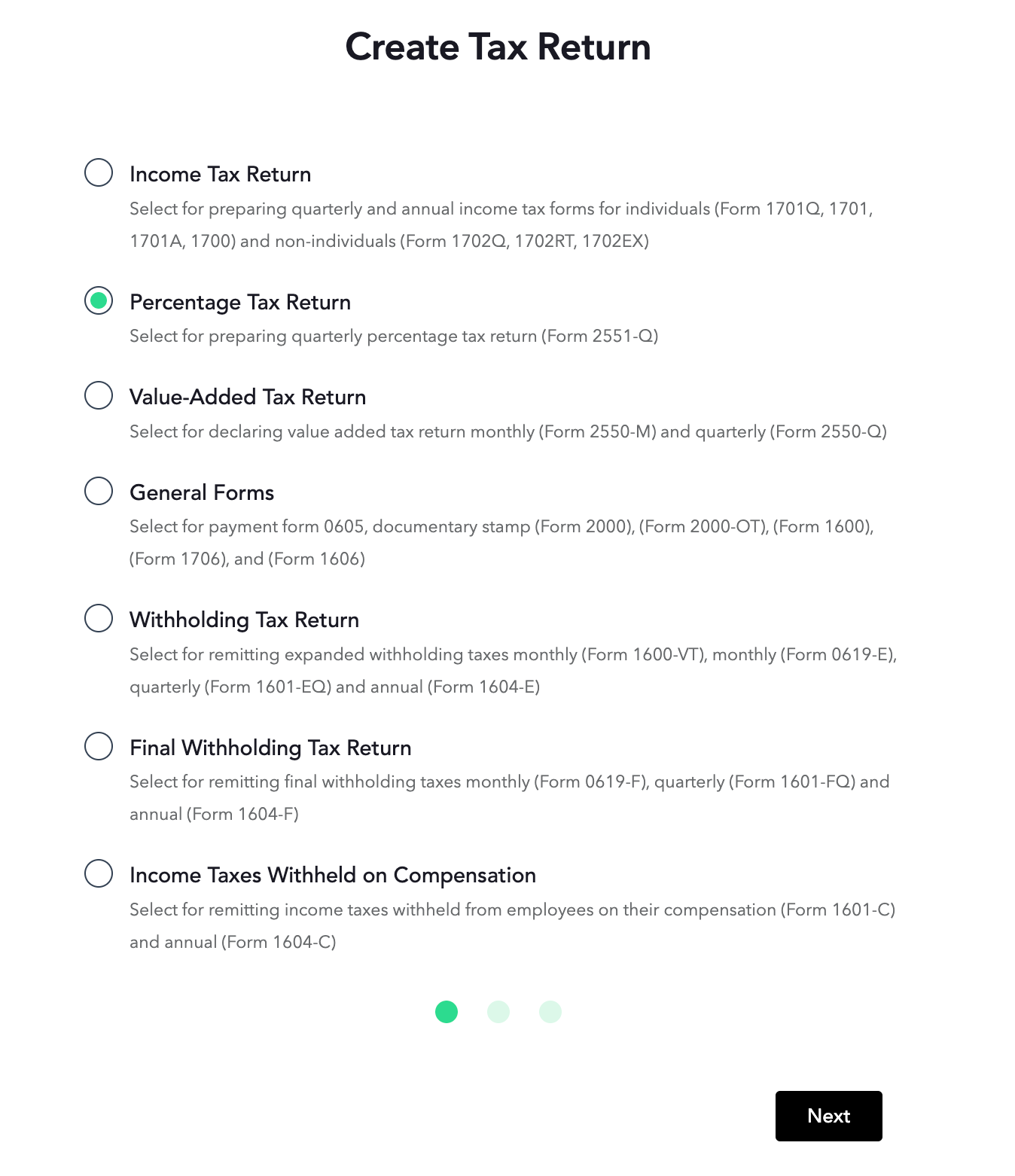Jump to the third step indicator dot

coord(550,1012)
